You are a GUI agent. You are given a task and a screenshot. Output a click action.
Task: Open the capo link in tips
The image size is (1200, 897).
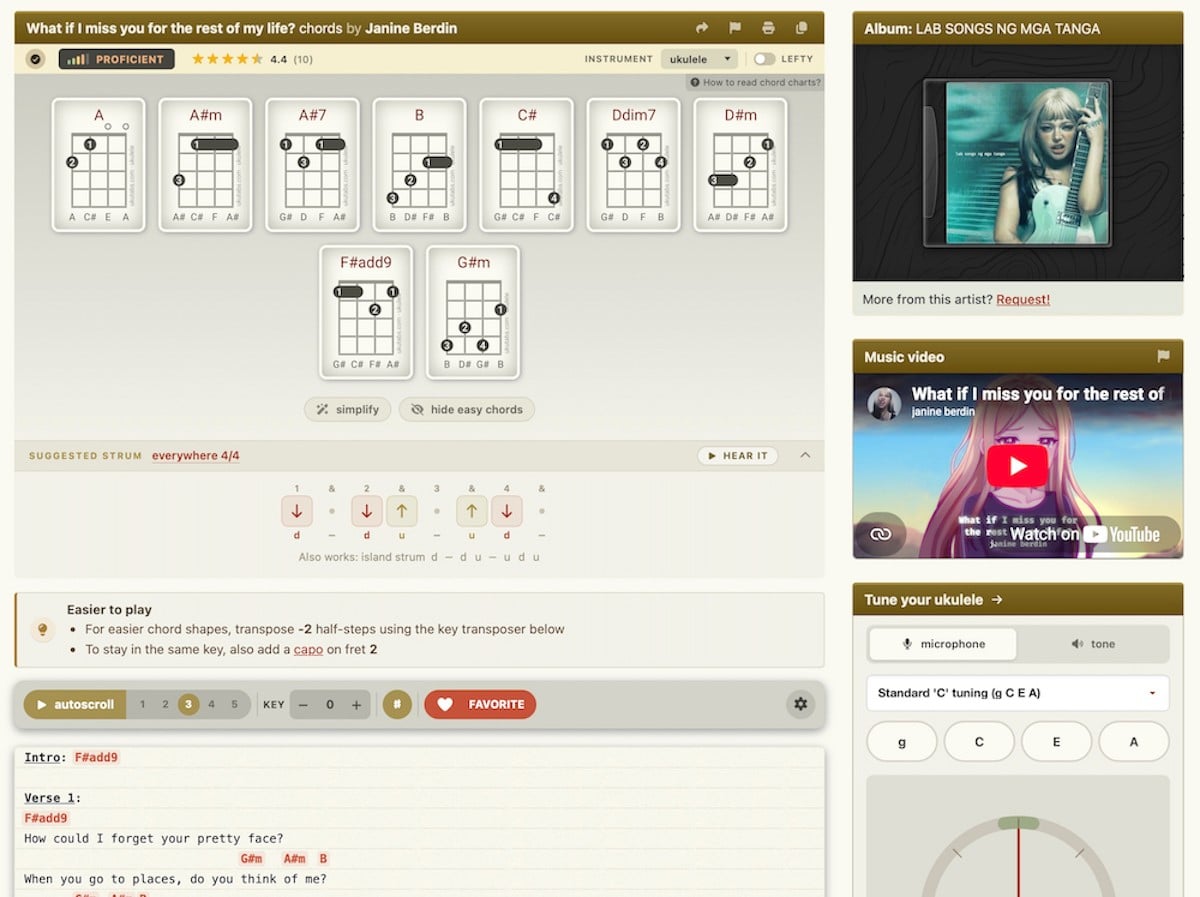point(308,650)
